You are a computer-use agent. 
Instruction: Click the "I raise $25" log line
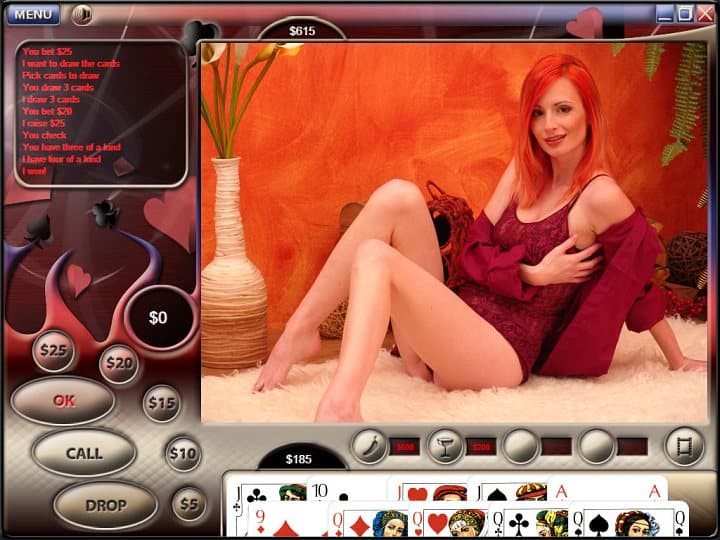[44, 123]
